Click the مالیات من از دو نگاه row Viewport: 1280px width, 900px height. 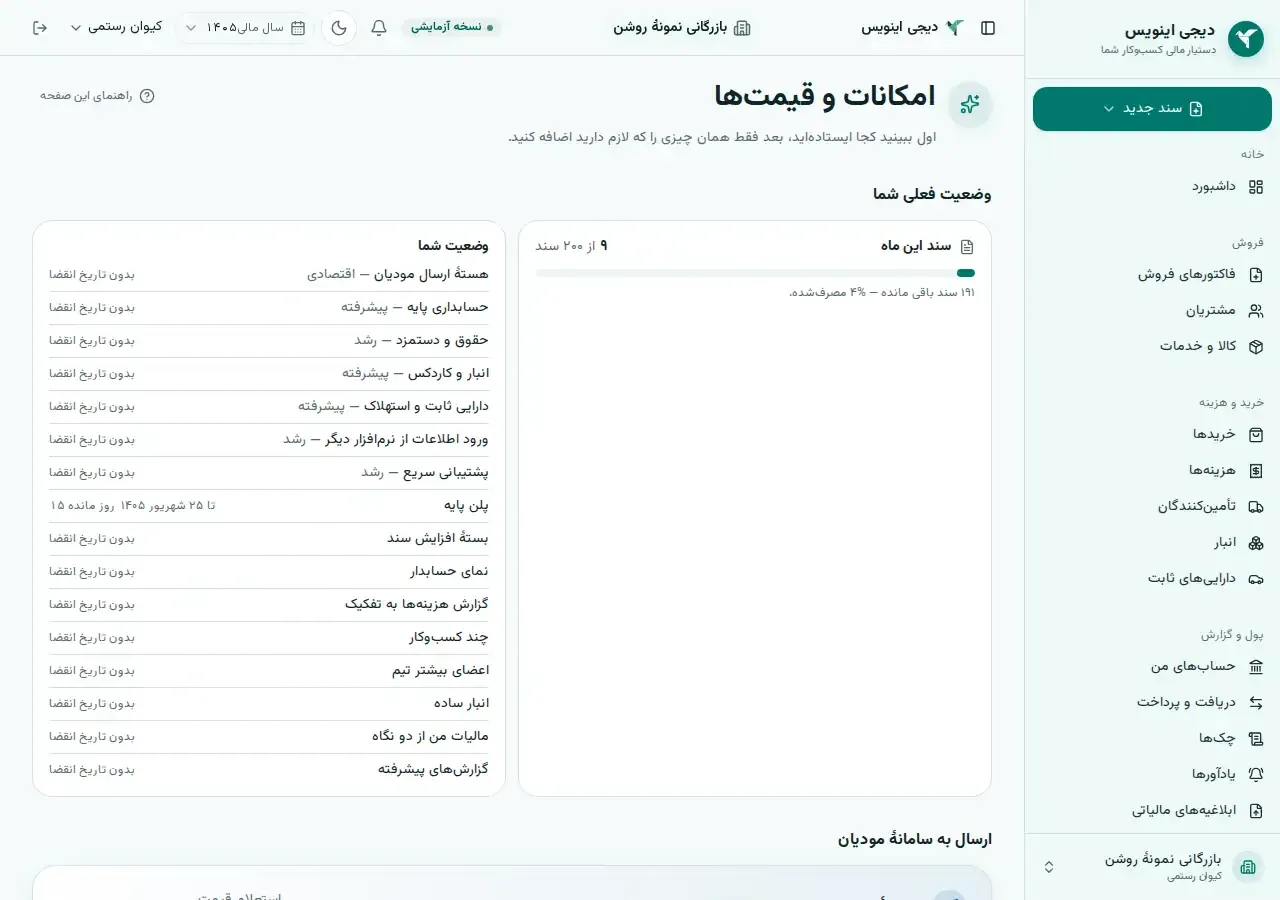pyautogui.click(x=269, y=737)
